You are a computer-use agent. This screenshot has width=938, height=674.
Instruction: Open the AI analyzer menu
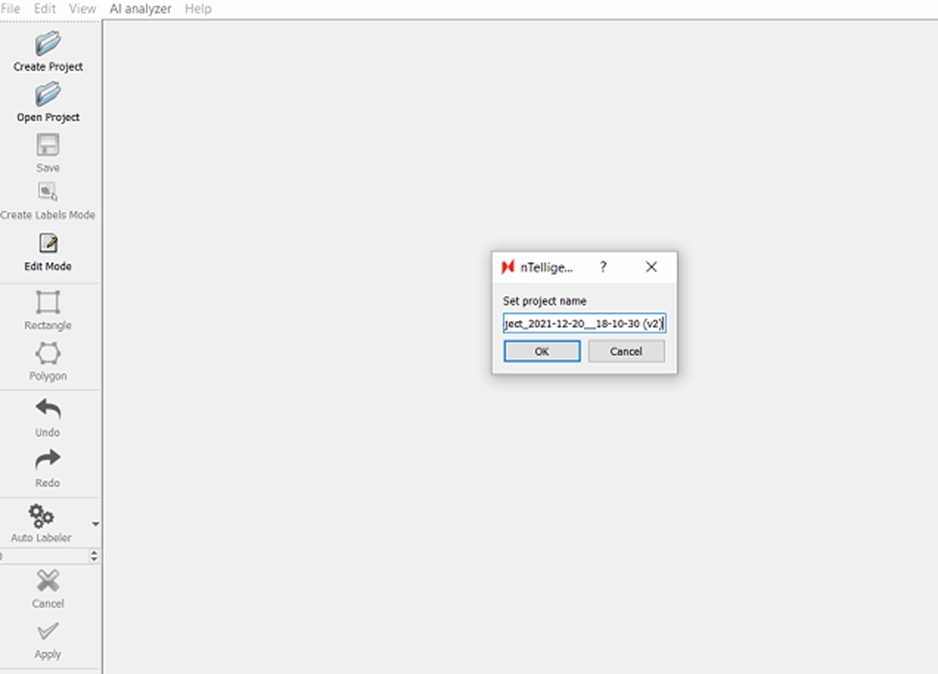click(x=140, y=9)
